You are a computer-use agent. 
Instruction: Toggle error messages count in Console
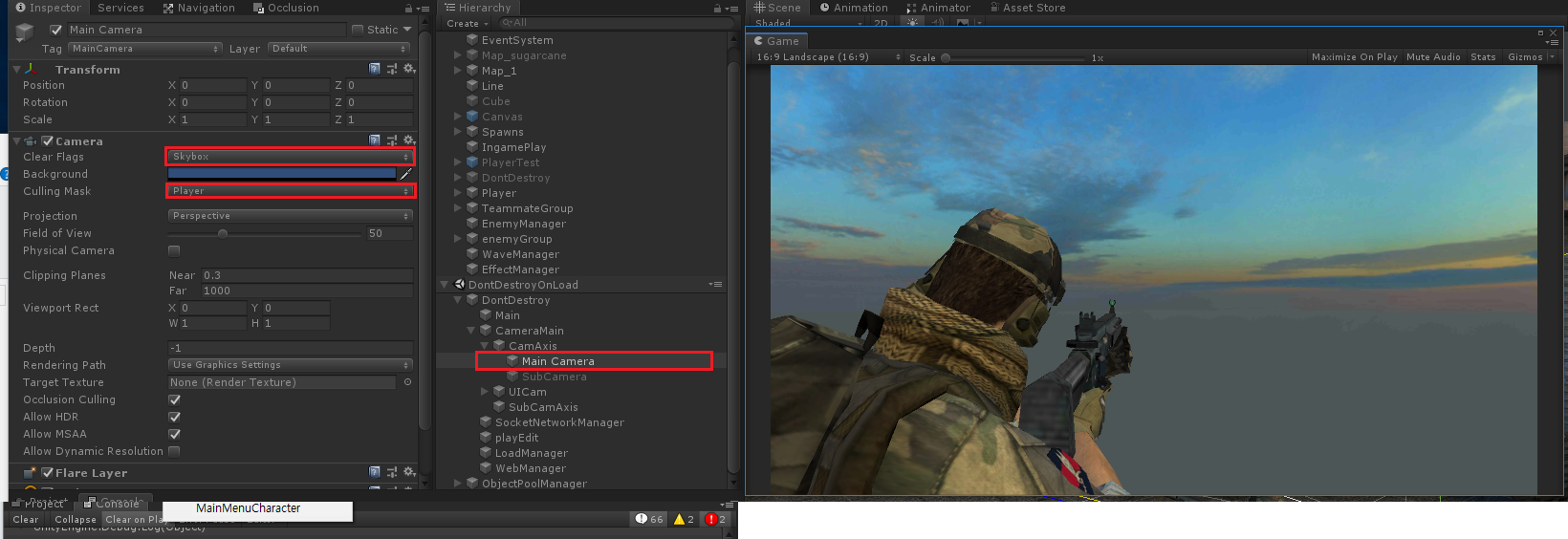[716, 519]
